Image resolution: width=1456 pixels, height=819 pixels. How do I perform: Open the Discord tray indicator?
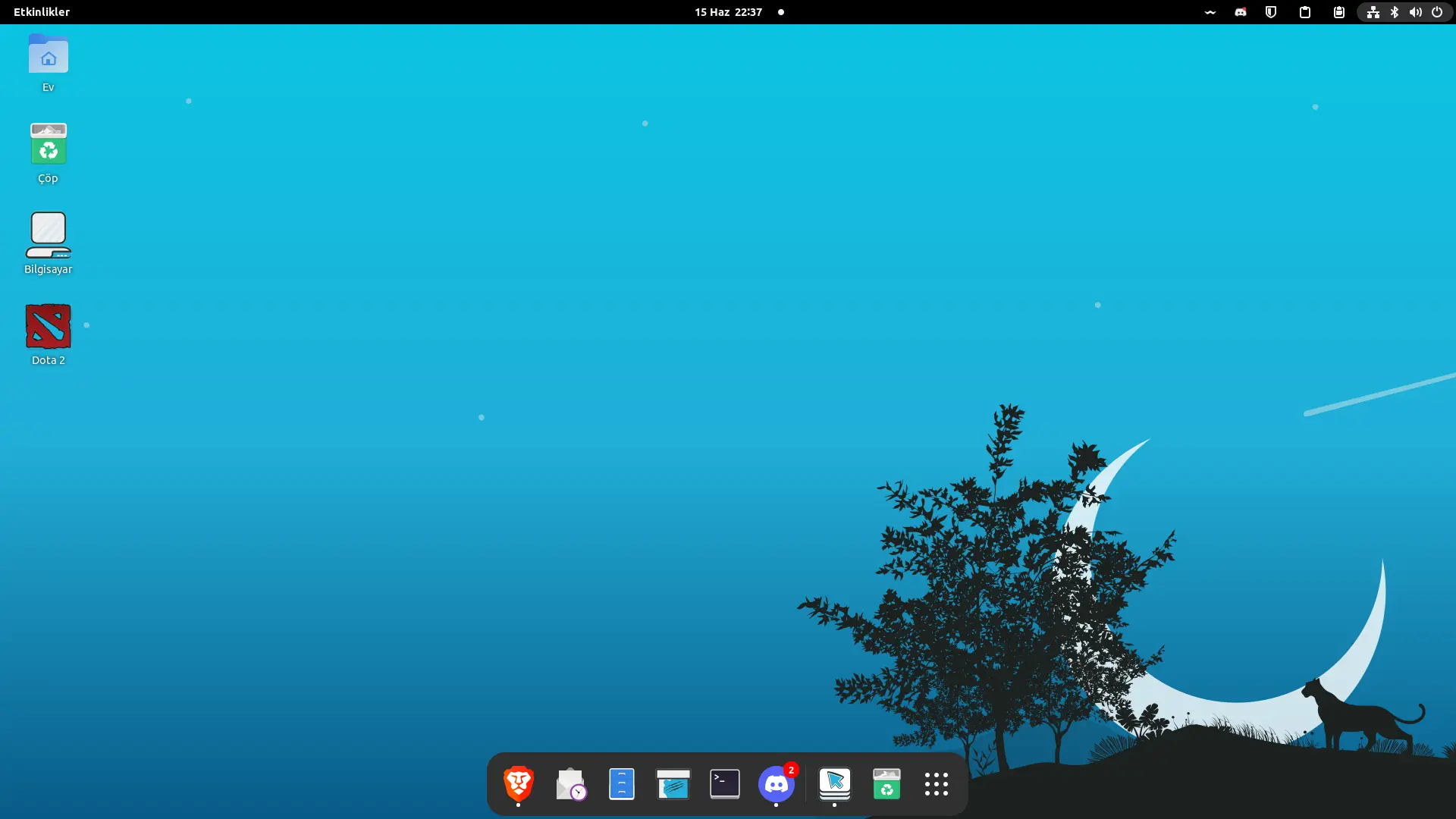point(1241,12)
